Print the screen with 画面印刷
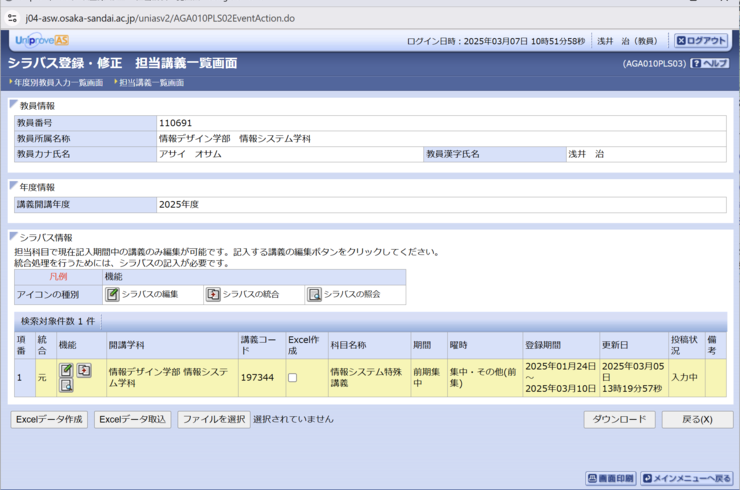Viewport: 740px width, 490px height. tap(611, 478)
